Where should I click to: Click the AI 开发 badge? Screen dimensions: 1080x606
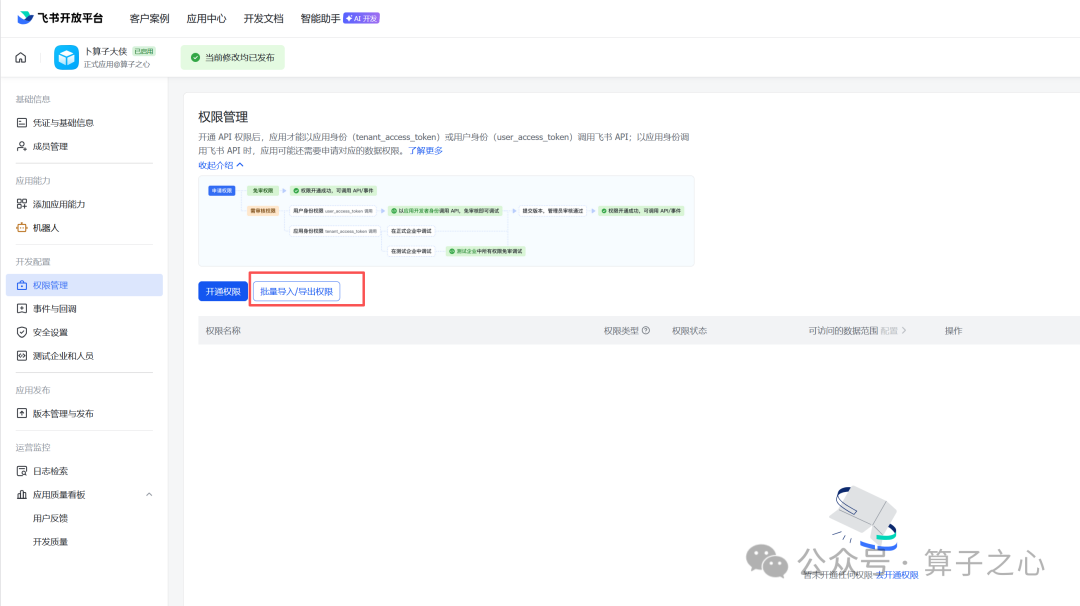(x=362, y=19)
